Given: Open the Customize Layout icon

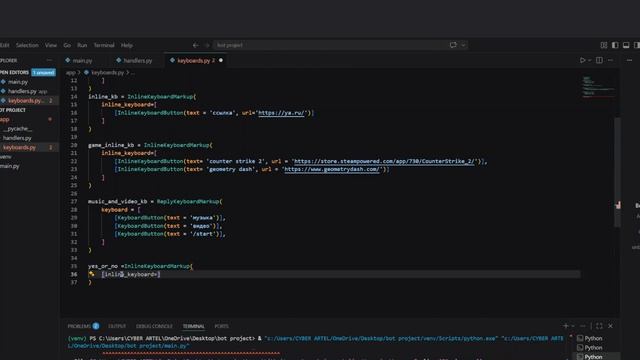Looking at the screenshot, I should click(604, 45).
